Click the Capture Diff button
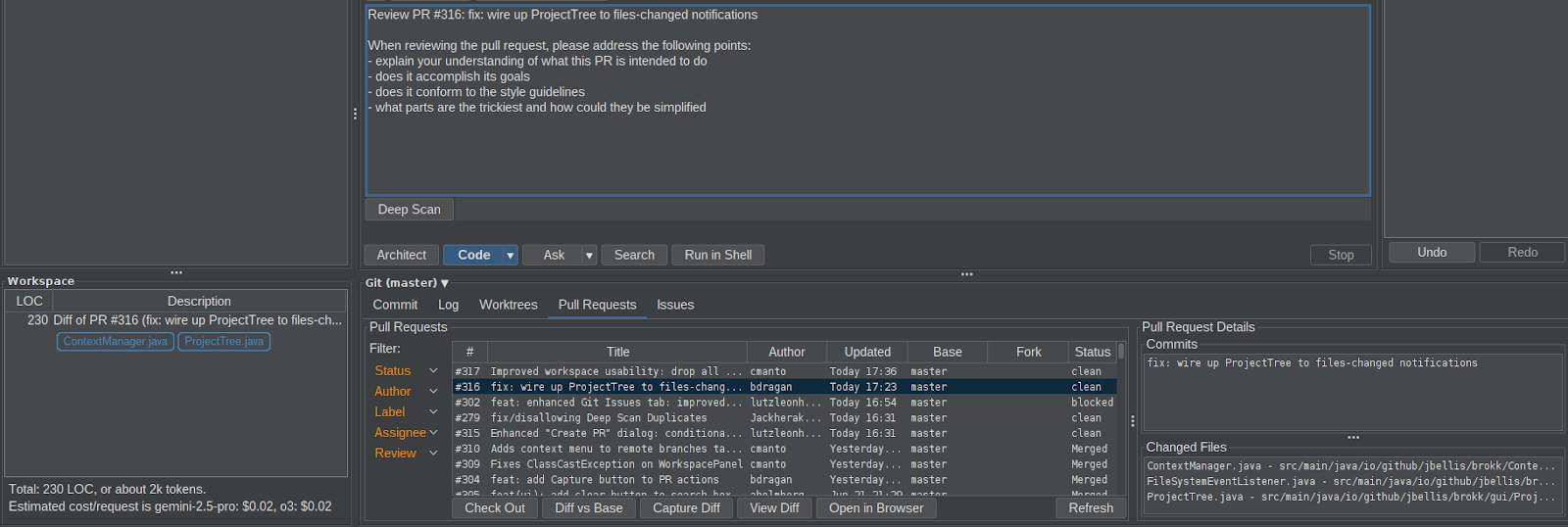Viewport: 1568px width, 527px height. coord(686,508)
